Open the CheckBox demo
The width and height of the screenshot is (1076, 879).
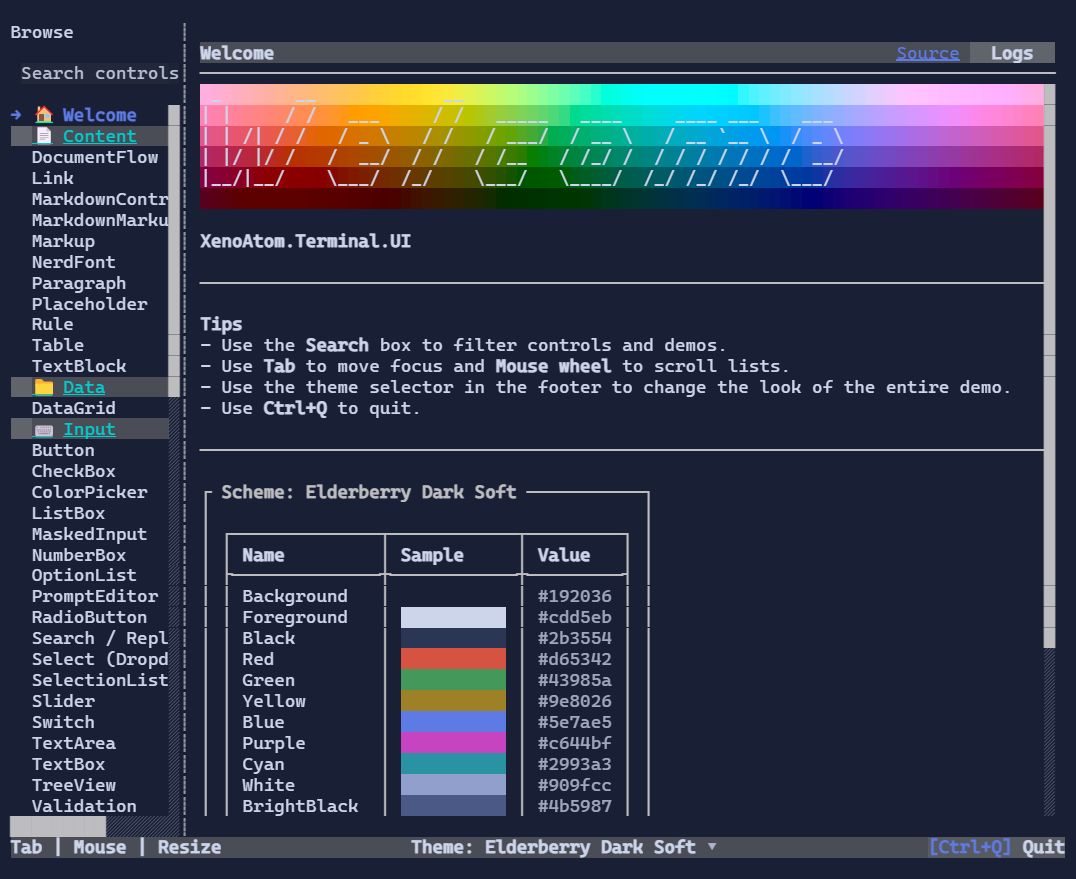coord(73,471)
